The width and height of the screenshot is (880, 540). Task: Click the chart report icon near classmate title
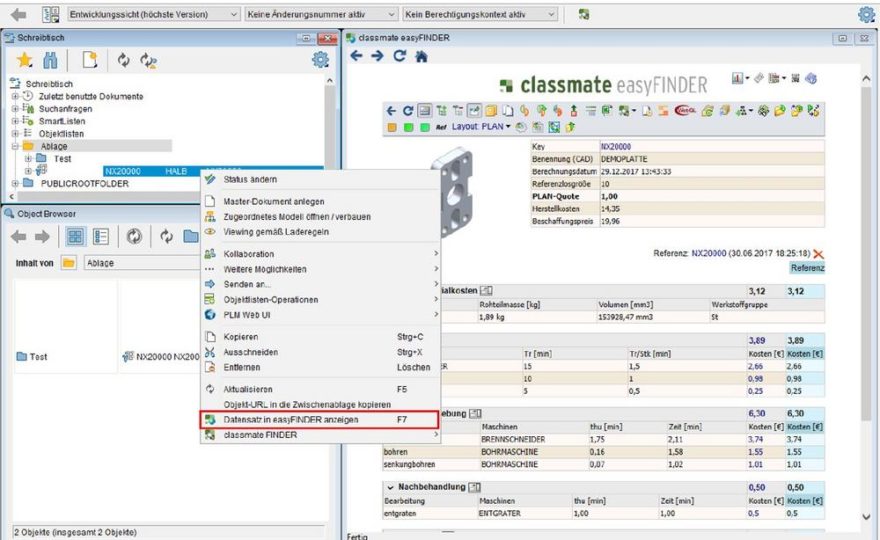(x=737, y=79)
